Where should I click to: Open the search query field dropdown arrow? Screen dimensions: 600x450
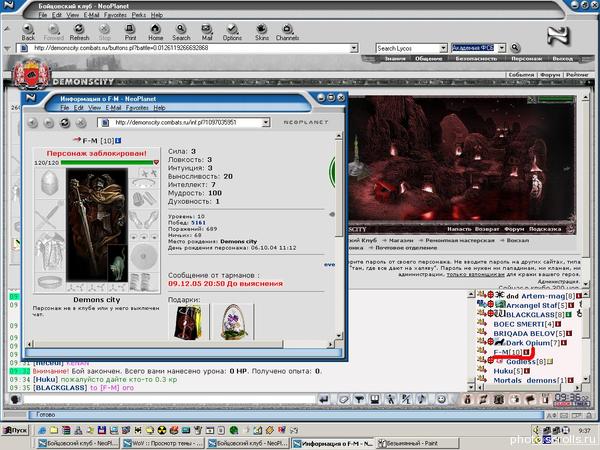tap(502, 48)
